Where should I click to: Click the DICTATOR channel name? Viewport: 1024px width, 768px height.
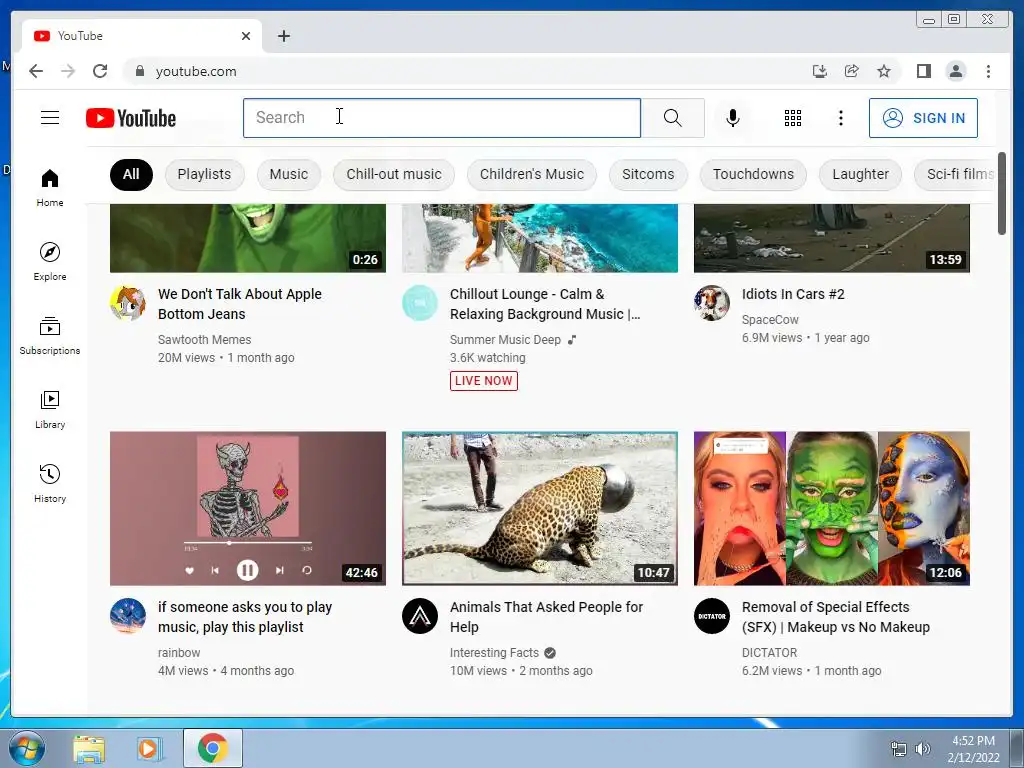pos(769,652)
